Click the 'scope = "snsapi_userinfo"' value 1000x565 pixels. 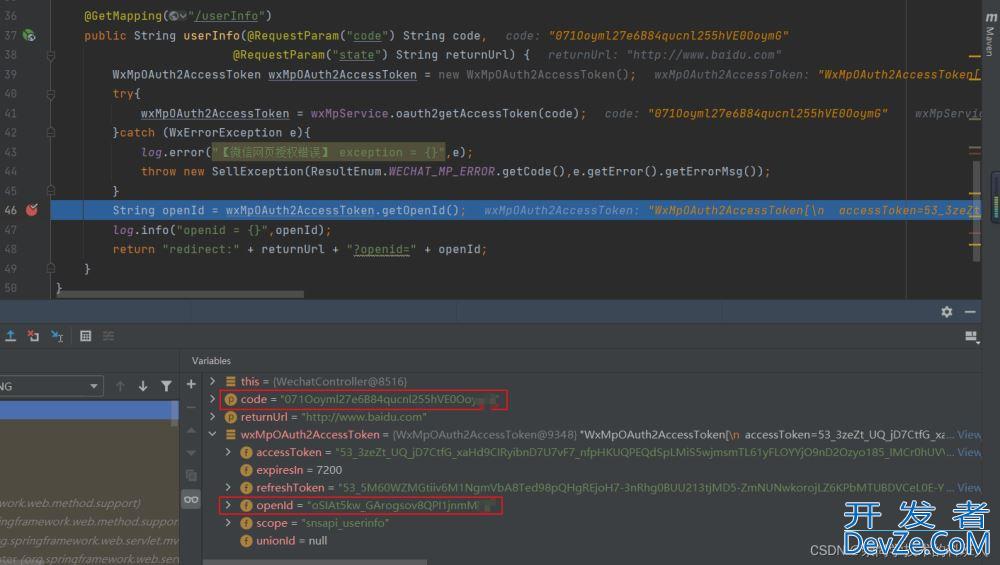(x=345, y=523)
